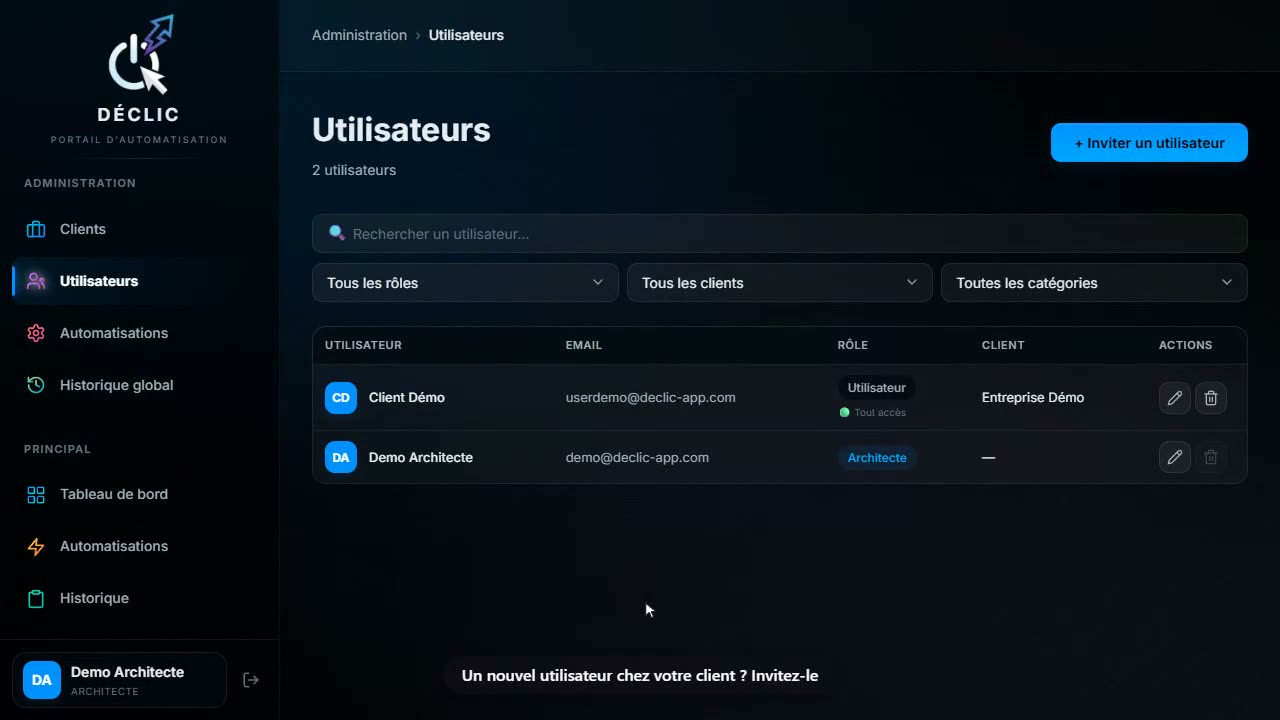Click Inviter un utilisateur button
Viewport: 1280px width, 720px height.
point(1149,143)
